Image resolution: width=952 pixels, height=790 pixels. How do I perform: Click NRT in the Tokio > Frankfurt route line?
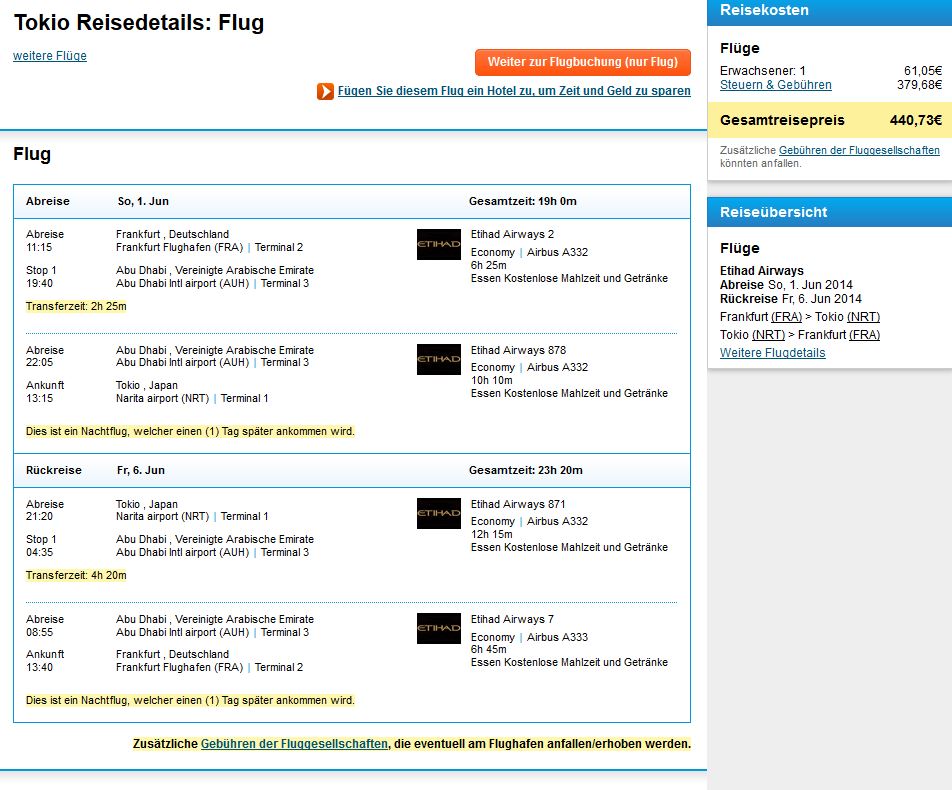point(768,335)
